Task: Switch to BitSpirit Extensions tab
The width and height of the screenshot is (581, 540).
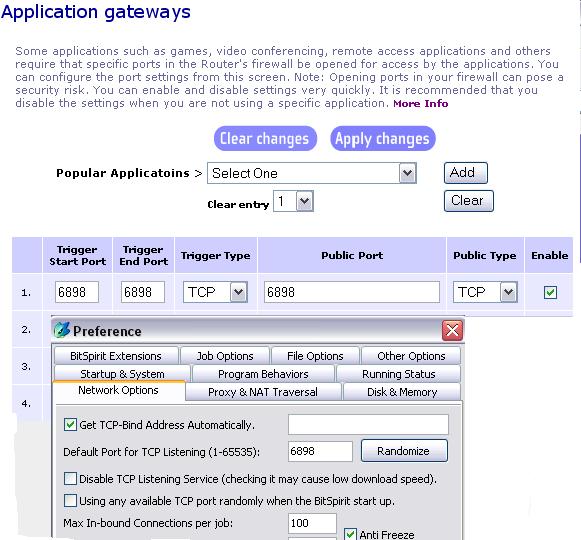Action: (116, 356)
